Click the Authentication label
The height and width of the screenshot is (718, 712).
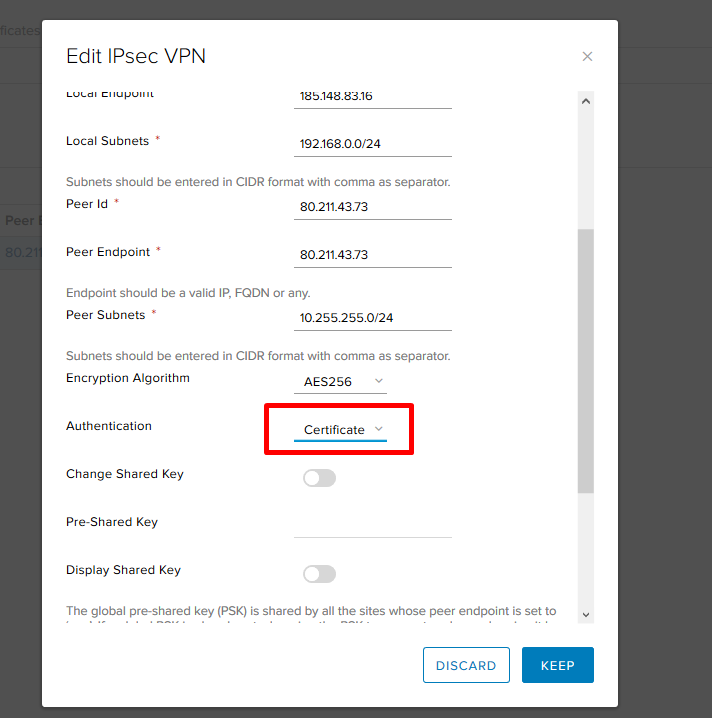tap(109, 426)
